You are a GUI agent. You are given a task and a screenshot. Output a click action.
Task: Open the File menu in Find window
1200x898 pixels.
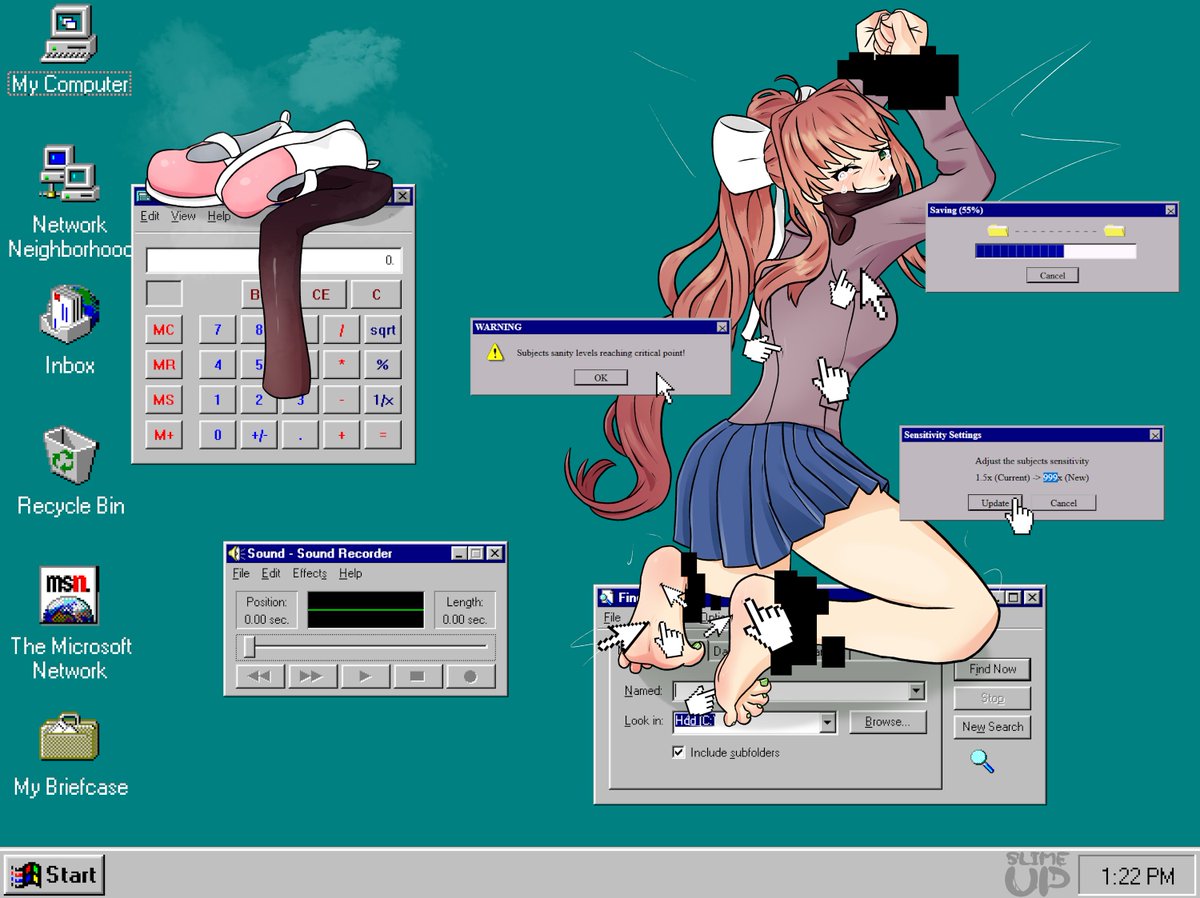(611, 618)
